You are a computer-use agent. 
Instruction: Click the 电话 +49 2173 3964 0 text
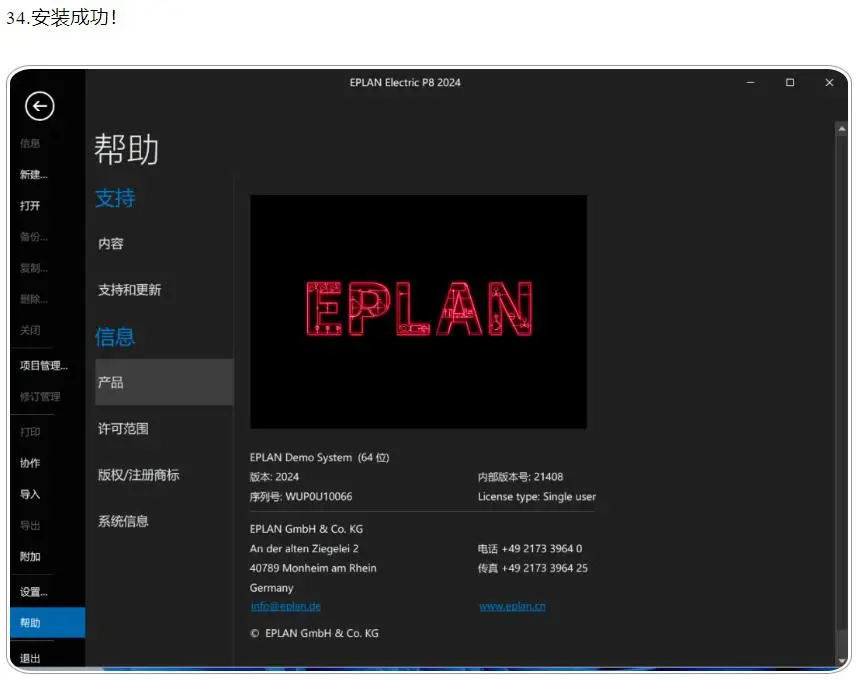(530, 548)
